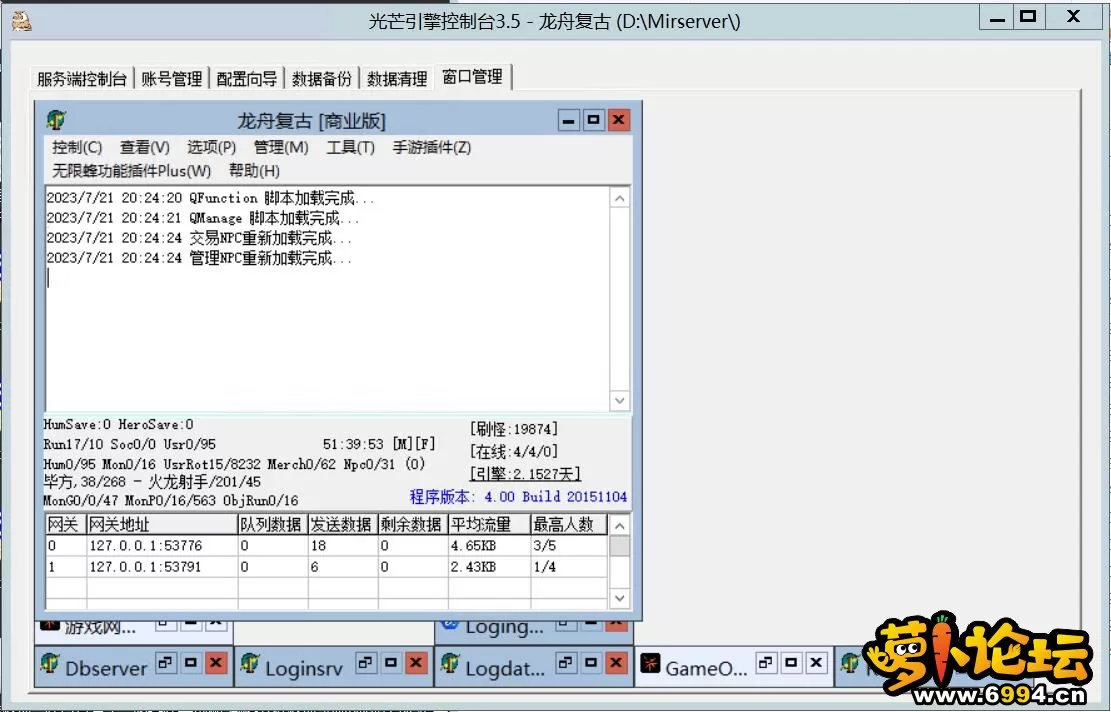The image size is (1111, 712).
Task: Close the Dbserver minimized window
Action: [x=216, y=663]
